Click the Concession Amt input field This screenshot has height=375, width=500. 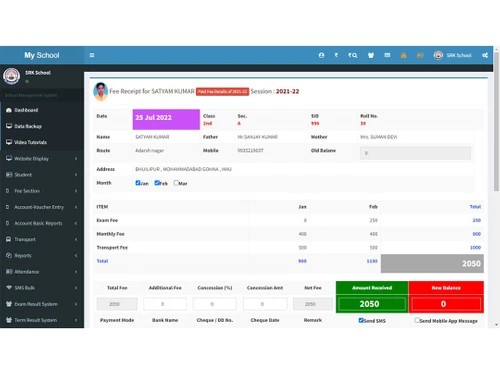coord(265,304)
